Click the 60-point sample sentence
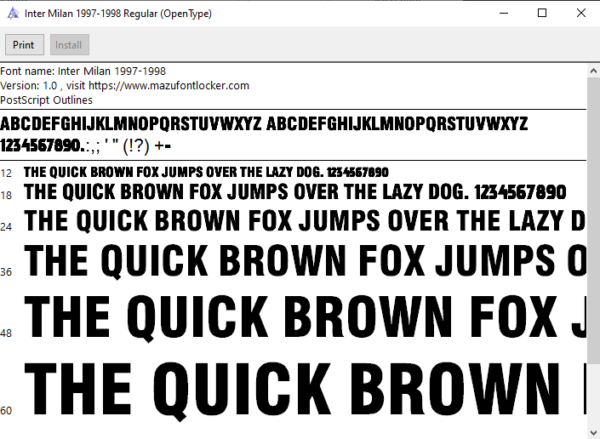The image size is (600, 439). [x=305, y=390]
